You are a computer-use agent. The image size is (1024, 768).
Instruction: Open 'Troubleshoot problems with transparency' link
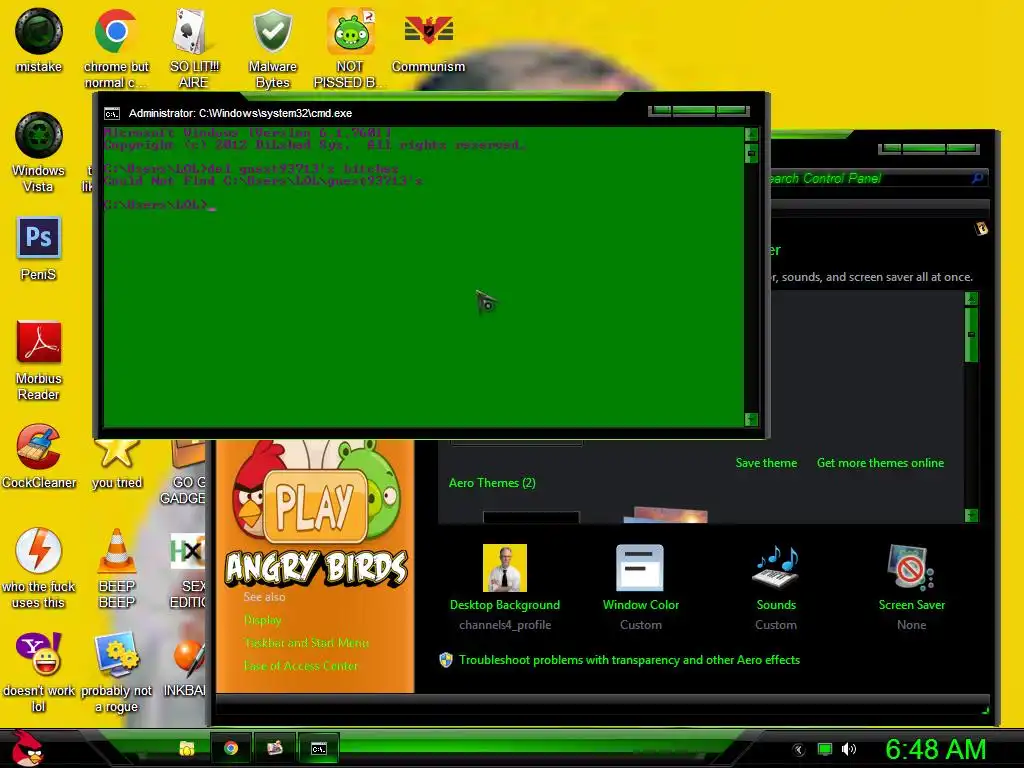tap(629, 660)
